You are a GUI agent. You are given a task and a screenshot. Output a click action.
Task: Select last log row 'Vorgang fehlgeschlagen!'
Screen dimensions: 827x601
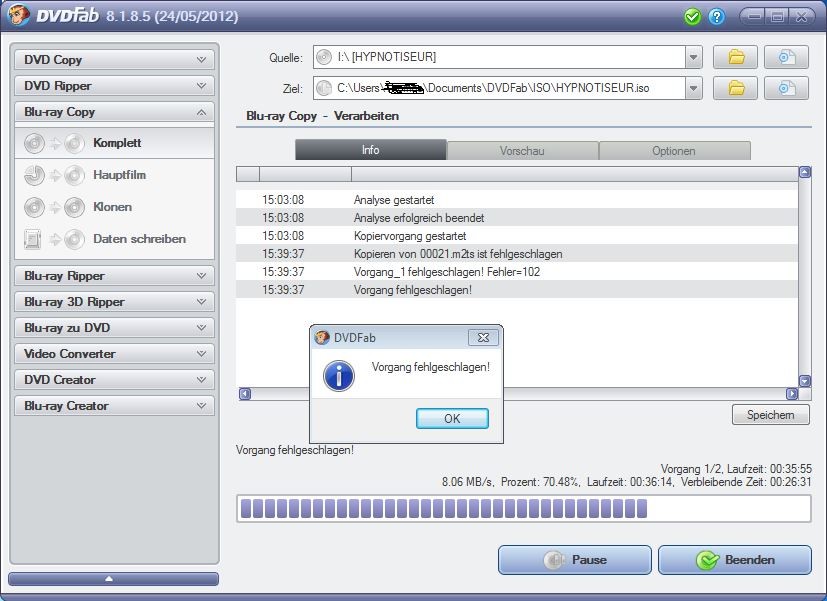pos(517,289)
